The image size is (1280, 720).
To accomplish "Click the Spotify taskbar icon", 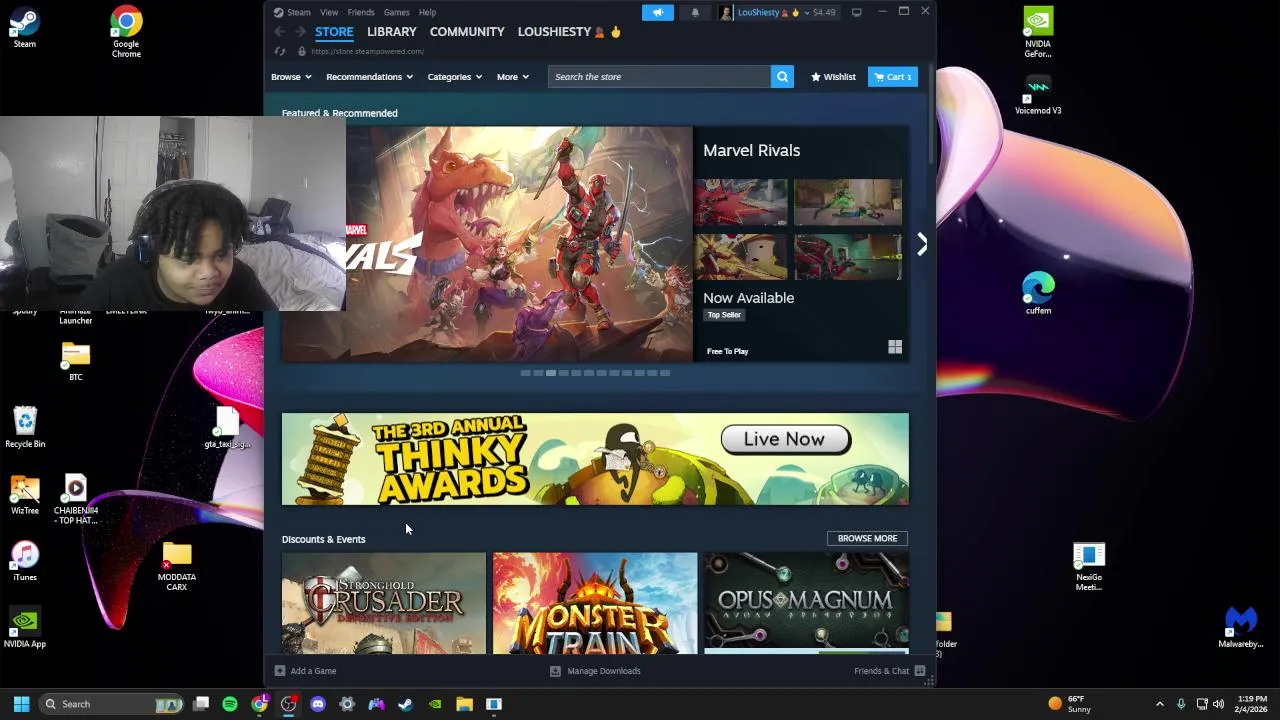I will tap(230, 704).
